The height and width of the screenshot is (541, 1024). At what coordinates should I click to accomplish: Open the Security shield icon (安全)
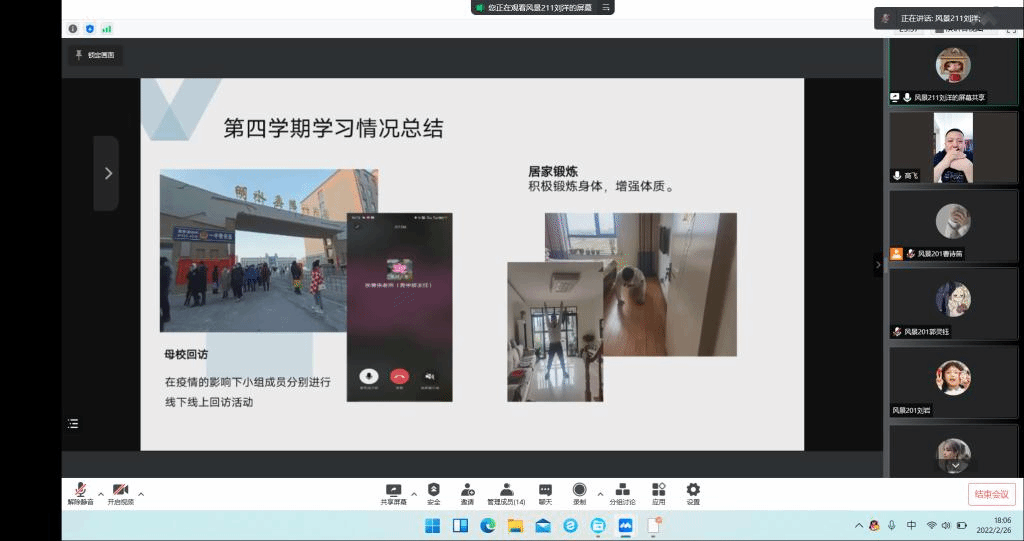433,490
